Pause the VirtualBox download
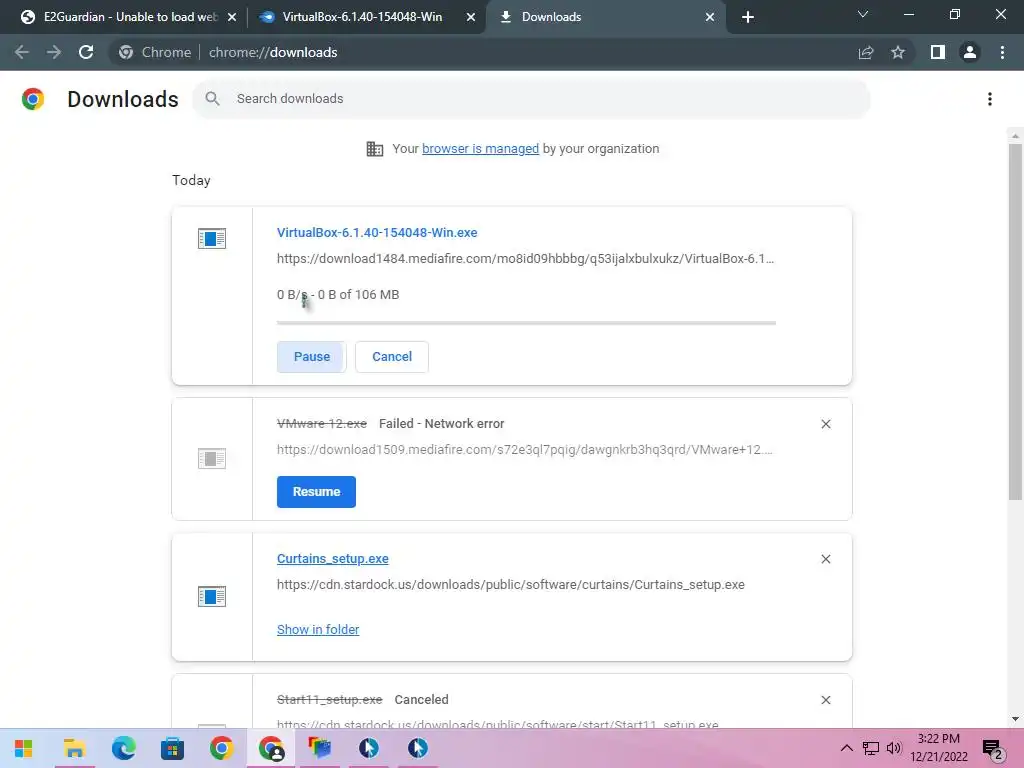Image resolution: width=1024 pixels, height=768 pixels. coord(312,357)
